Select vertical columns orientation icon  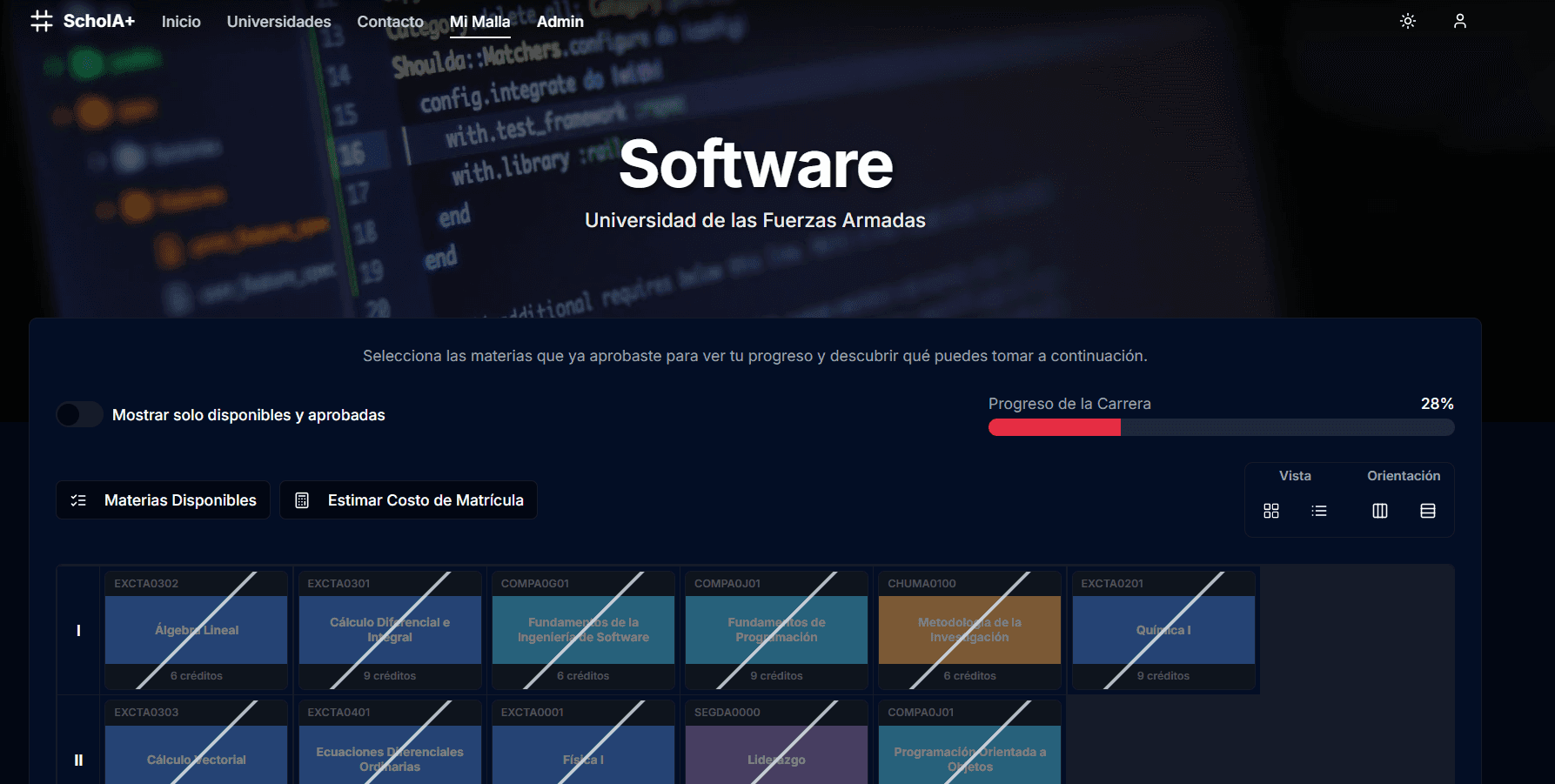[x=1379, y=511]
